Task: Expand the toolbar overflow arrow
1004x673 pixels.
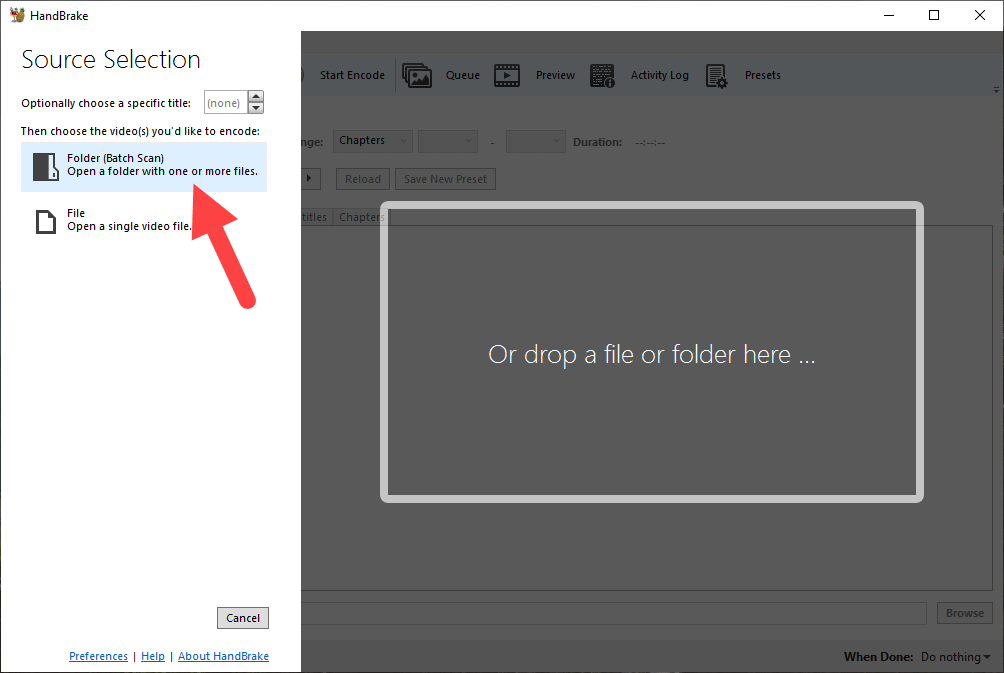Action: (x=996, y=90)
